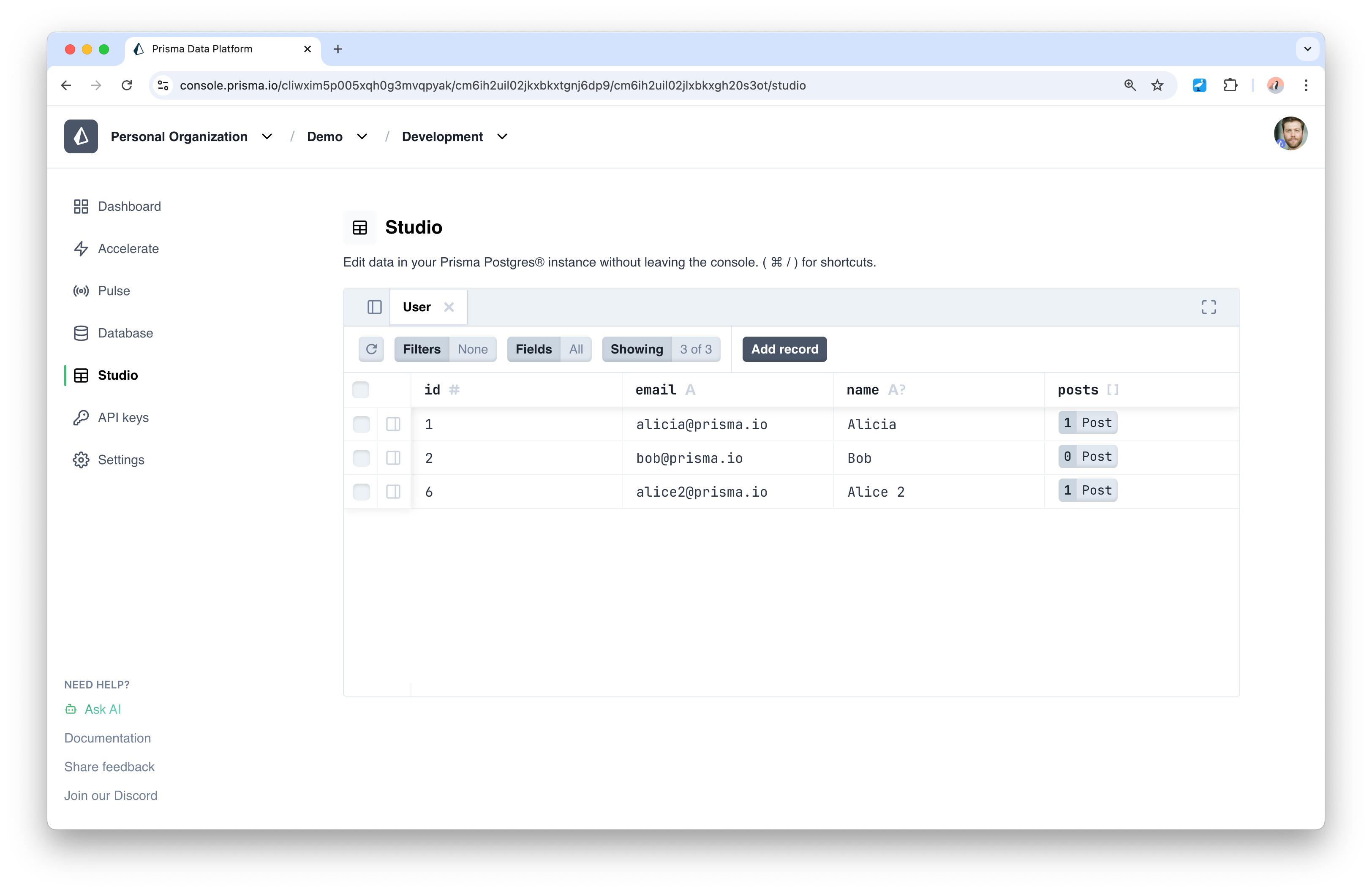Toggle the table sidebar panel
Image resolution: width=1372 pixels, height=892 pixels.
(374, 307)
